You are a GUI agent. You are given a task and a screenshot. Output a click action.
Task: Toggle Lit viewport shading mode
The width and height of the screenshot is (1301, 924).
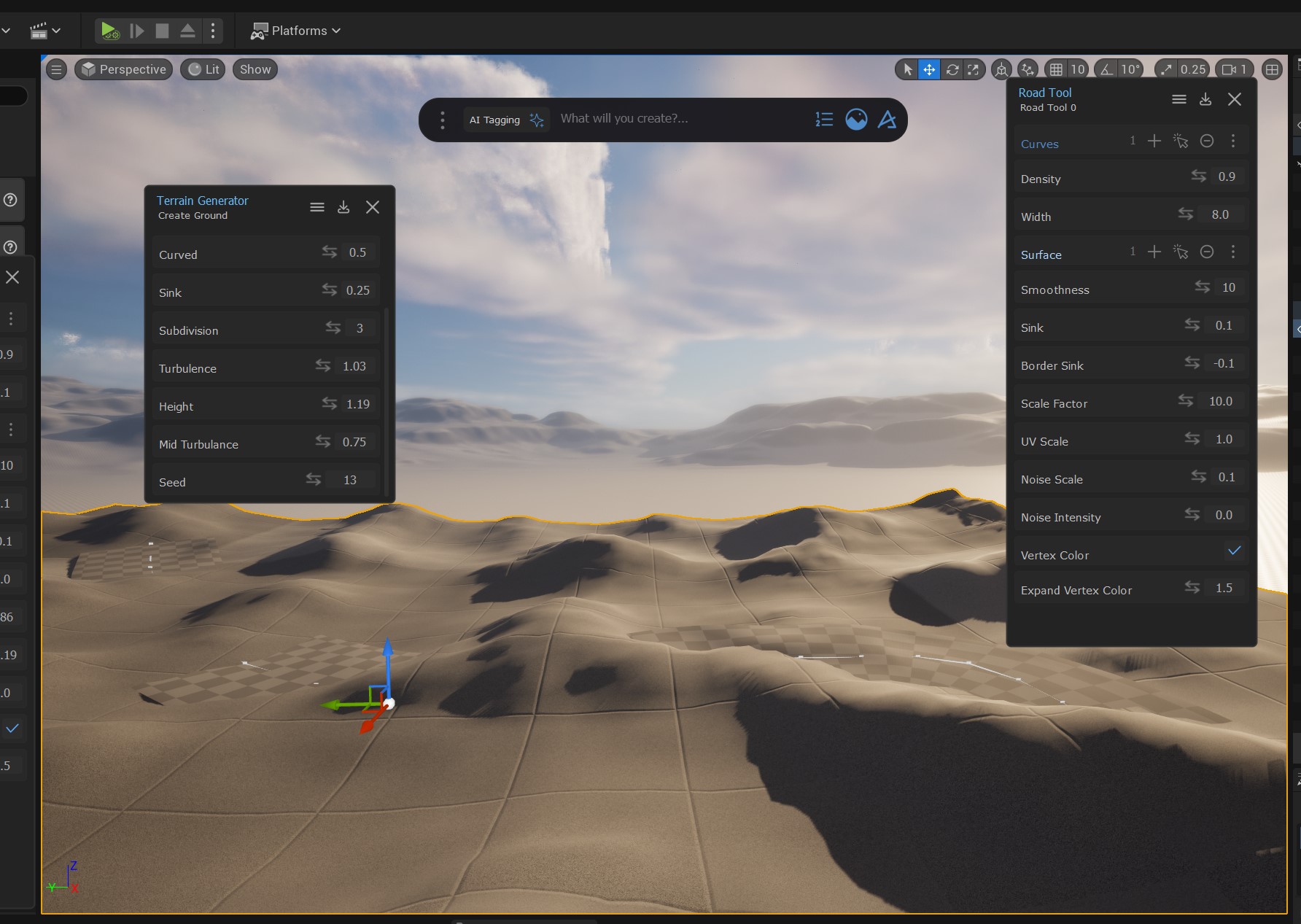click(203, 69)
